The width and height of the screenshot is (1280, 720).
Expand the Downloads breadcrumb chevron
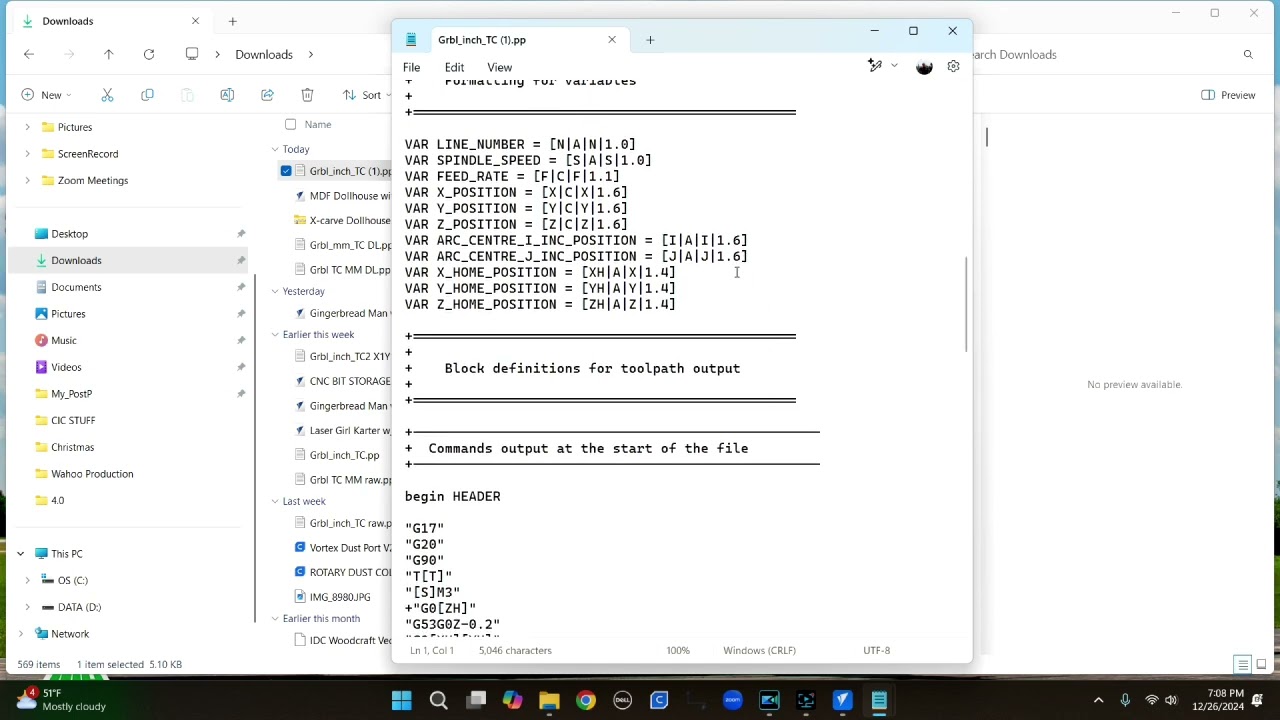[310, 54]
